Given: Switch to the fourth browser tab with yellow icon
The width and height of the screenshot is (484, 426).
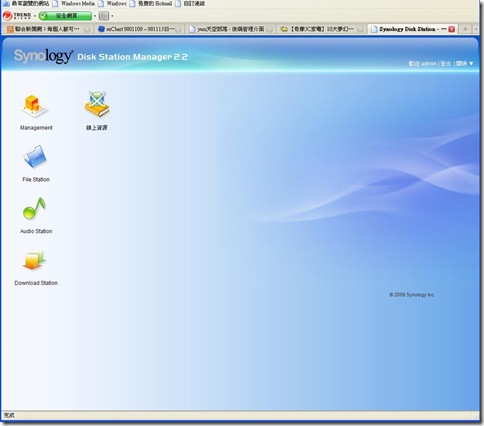Looking at the screenshot, I should pyautogui.click(x=321, y=29).
